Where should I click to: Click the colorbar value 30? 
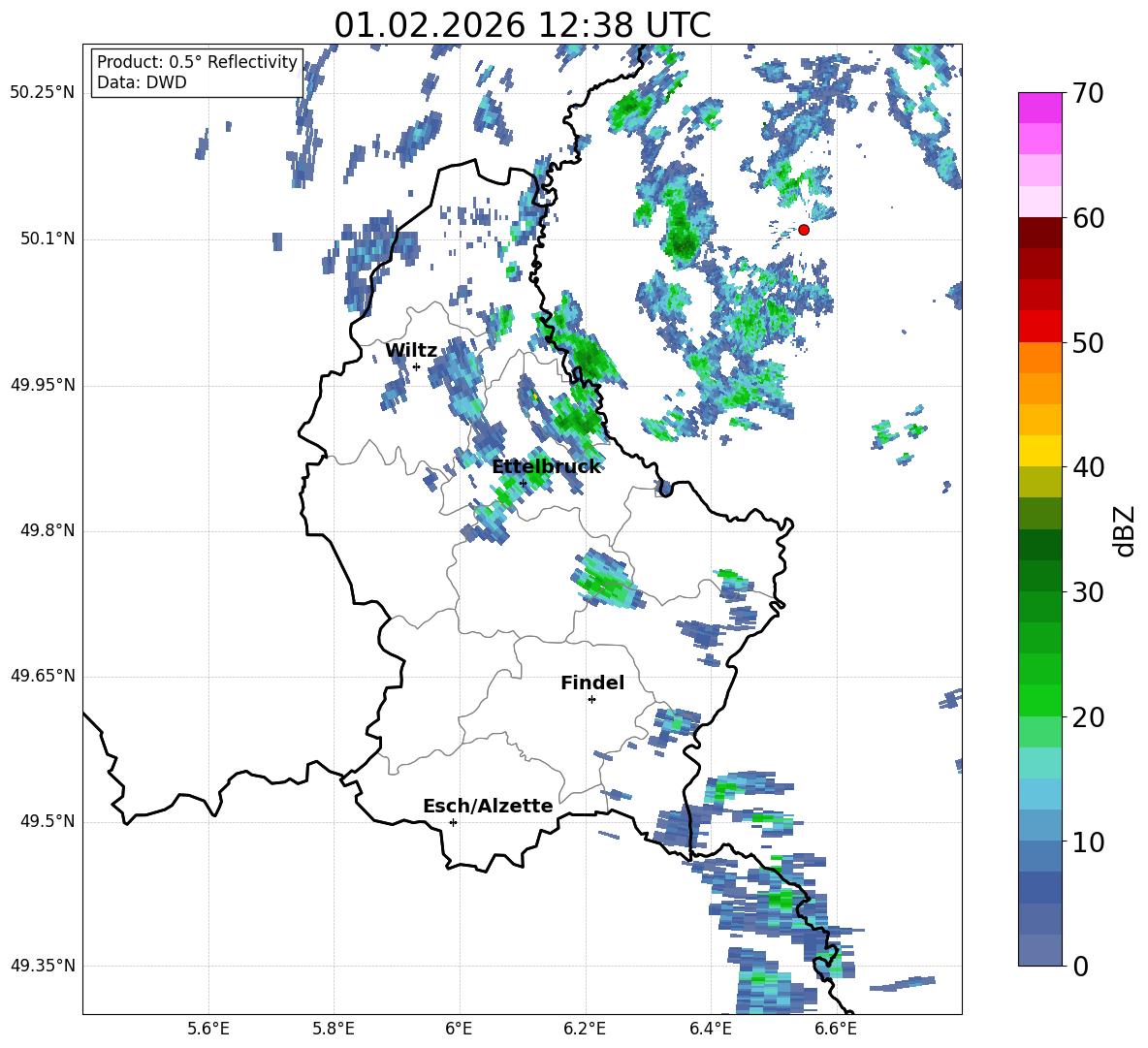(1088, 591)
